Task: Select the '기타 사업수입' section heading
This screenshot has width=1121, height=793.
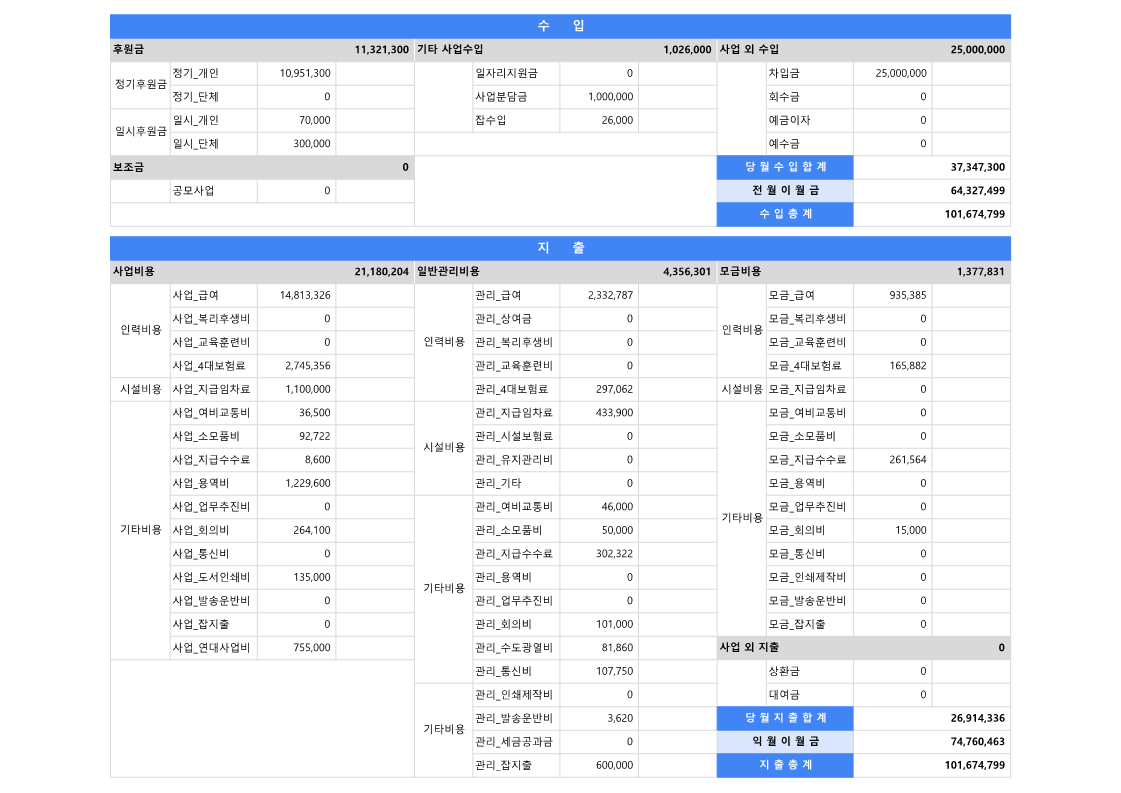Action: (x=450, y=49)
